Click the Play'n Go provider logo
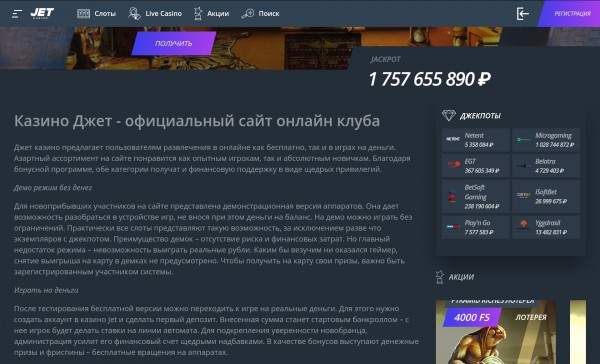This screenshot has height=364, width=600. point(453,227)
